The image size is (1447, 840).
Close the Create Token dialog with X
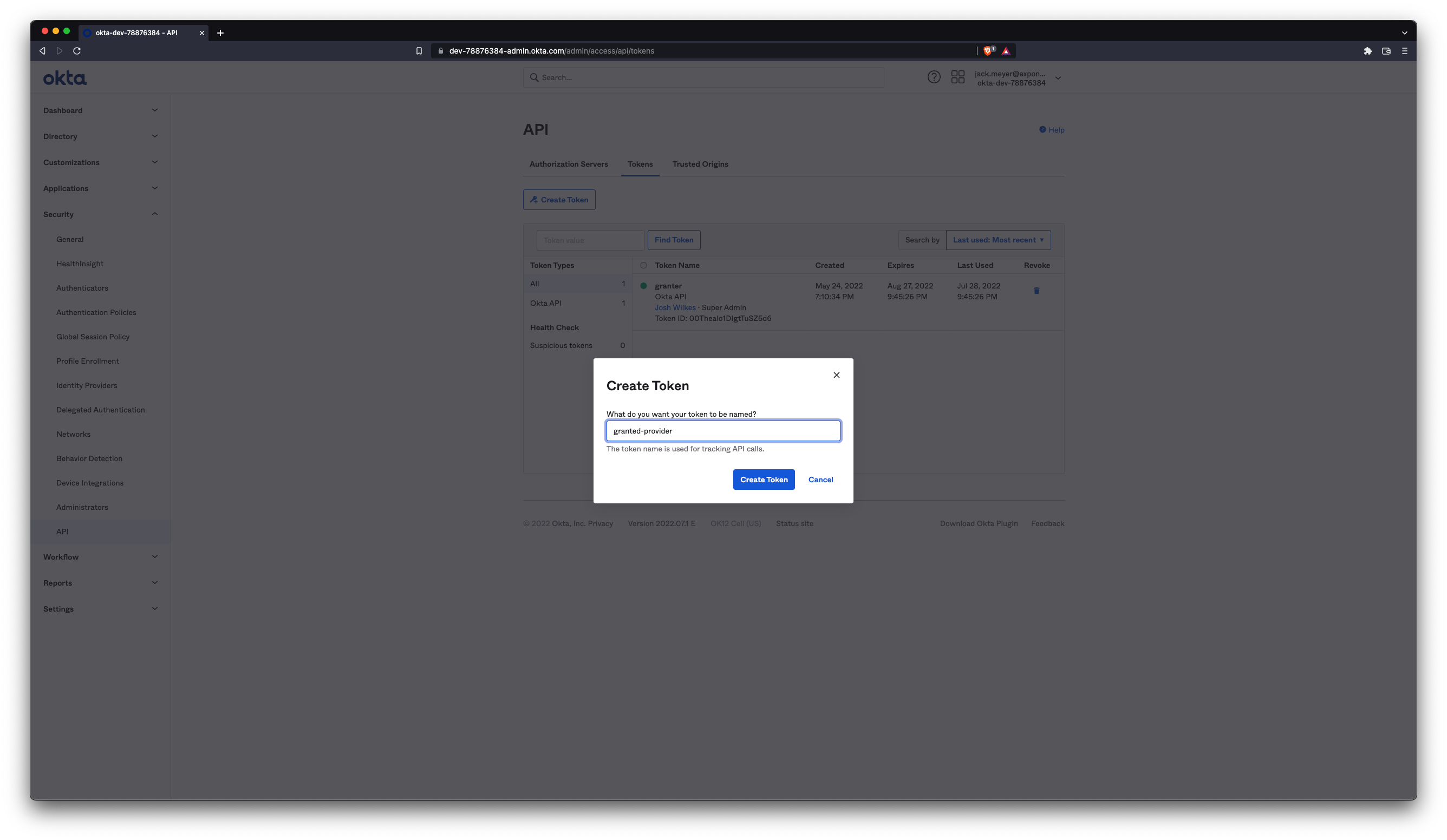tap(836, 375)
